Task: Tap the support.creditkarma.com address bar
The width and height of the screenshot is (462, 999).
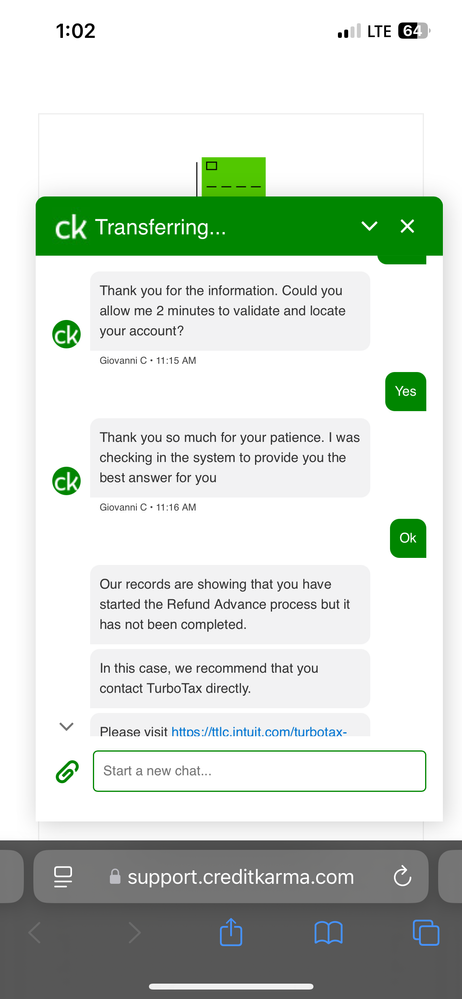Action: point(231,877)
